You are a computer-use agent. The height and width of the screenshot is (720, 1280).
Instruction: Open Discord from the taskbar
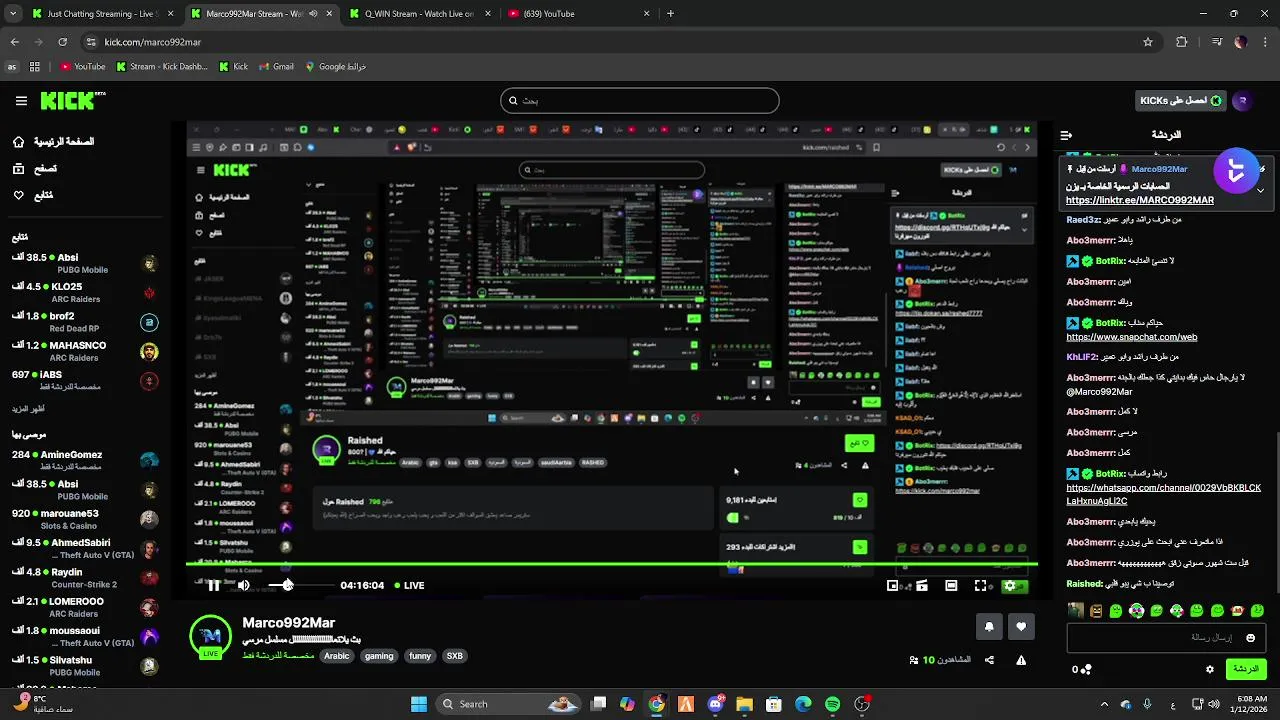pyautogui.click(x=715, y=704)
